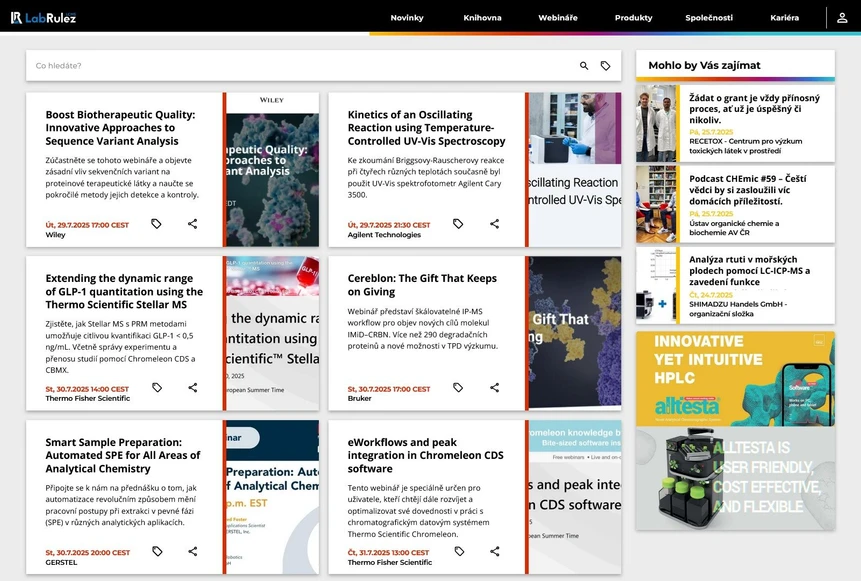Tag the Kinetics of an Oscillating Reaction card
Viewport: 861px width, 581px height.
pos(458,224)
